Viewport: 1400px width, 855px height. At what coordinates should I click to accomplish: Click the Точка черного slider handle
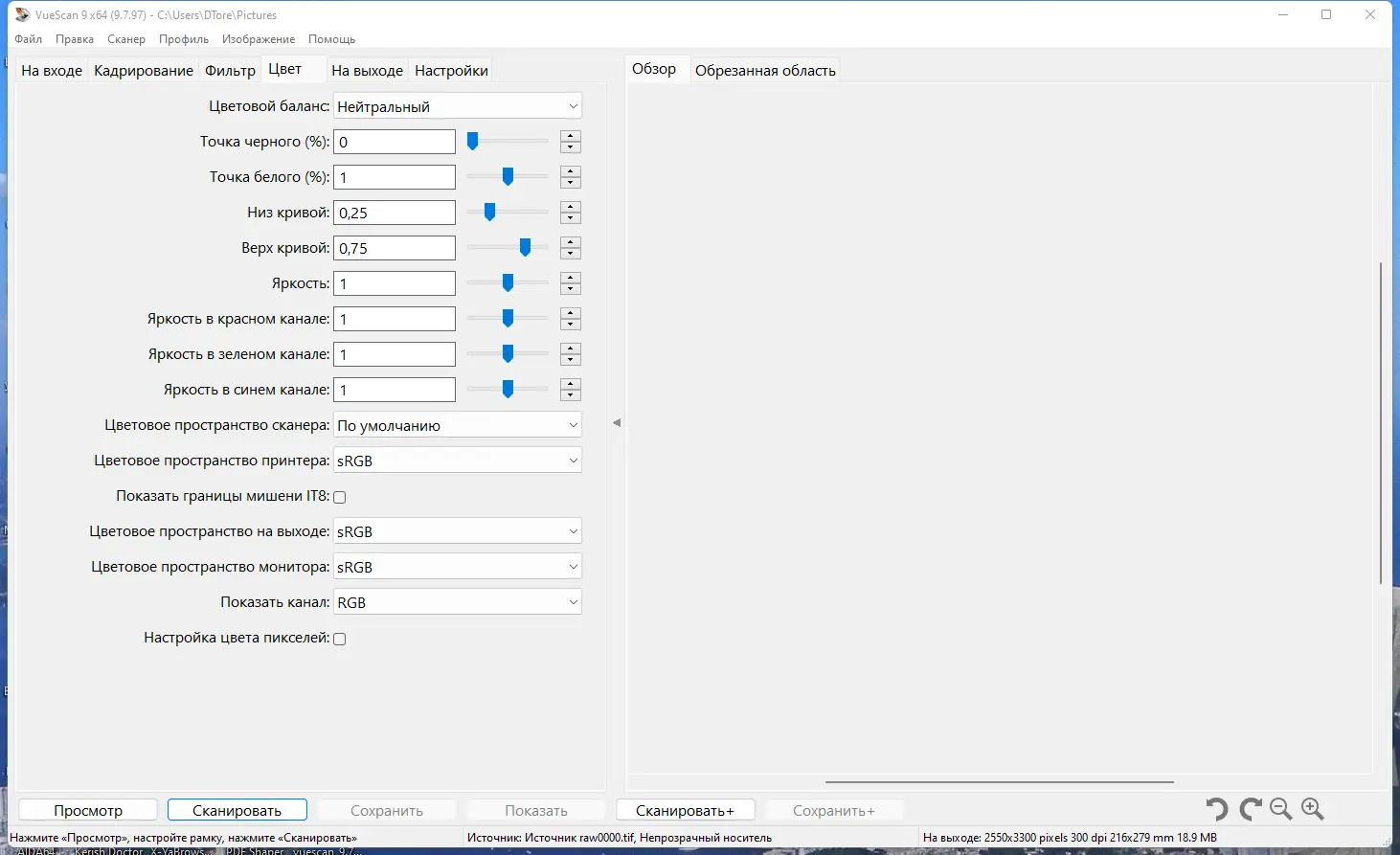coord(472,142)
